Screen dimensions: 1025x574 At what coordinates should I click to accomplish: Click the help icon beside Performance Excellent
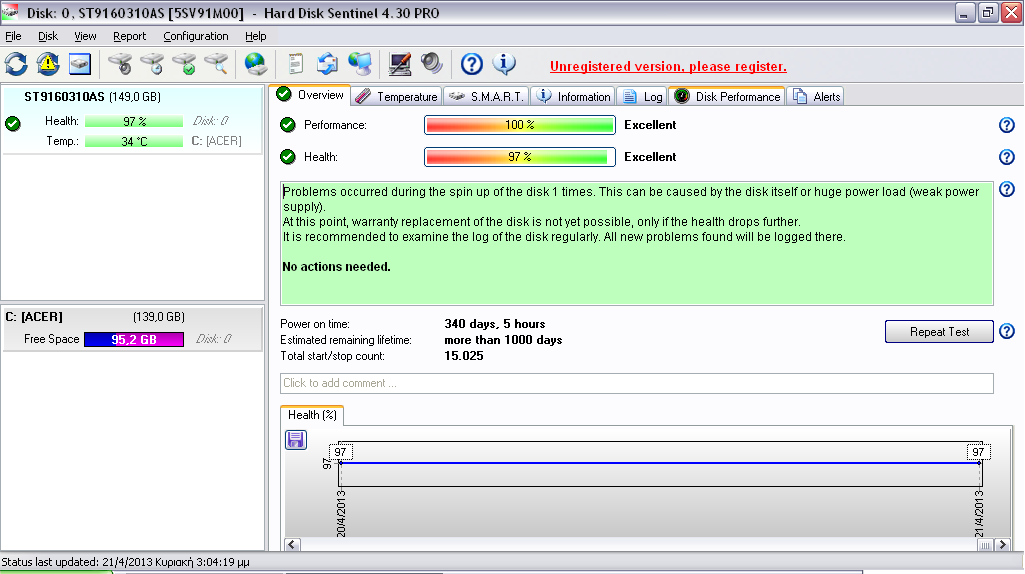click(1007, 125)
